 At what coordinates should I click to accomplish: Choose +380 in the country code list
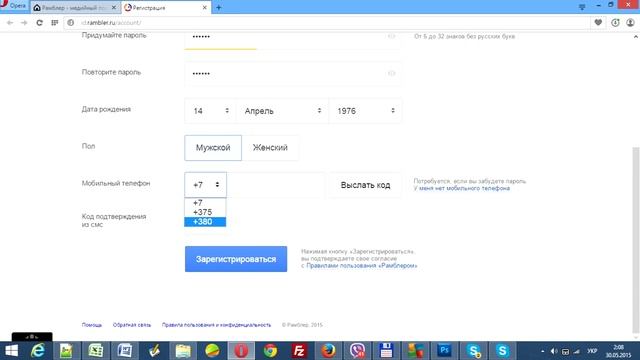205,222
